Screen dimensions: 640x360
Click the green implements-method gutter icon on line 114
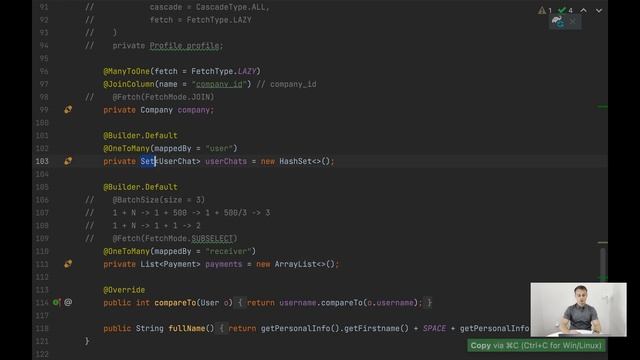(56, 302)
